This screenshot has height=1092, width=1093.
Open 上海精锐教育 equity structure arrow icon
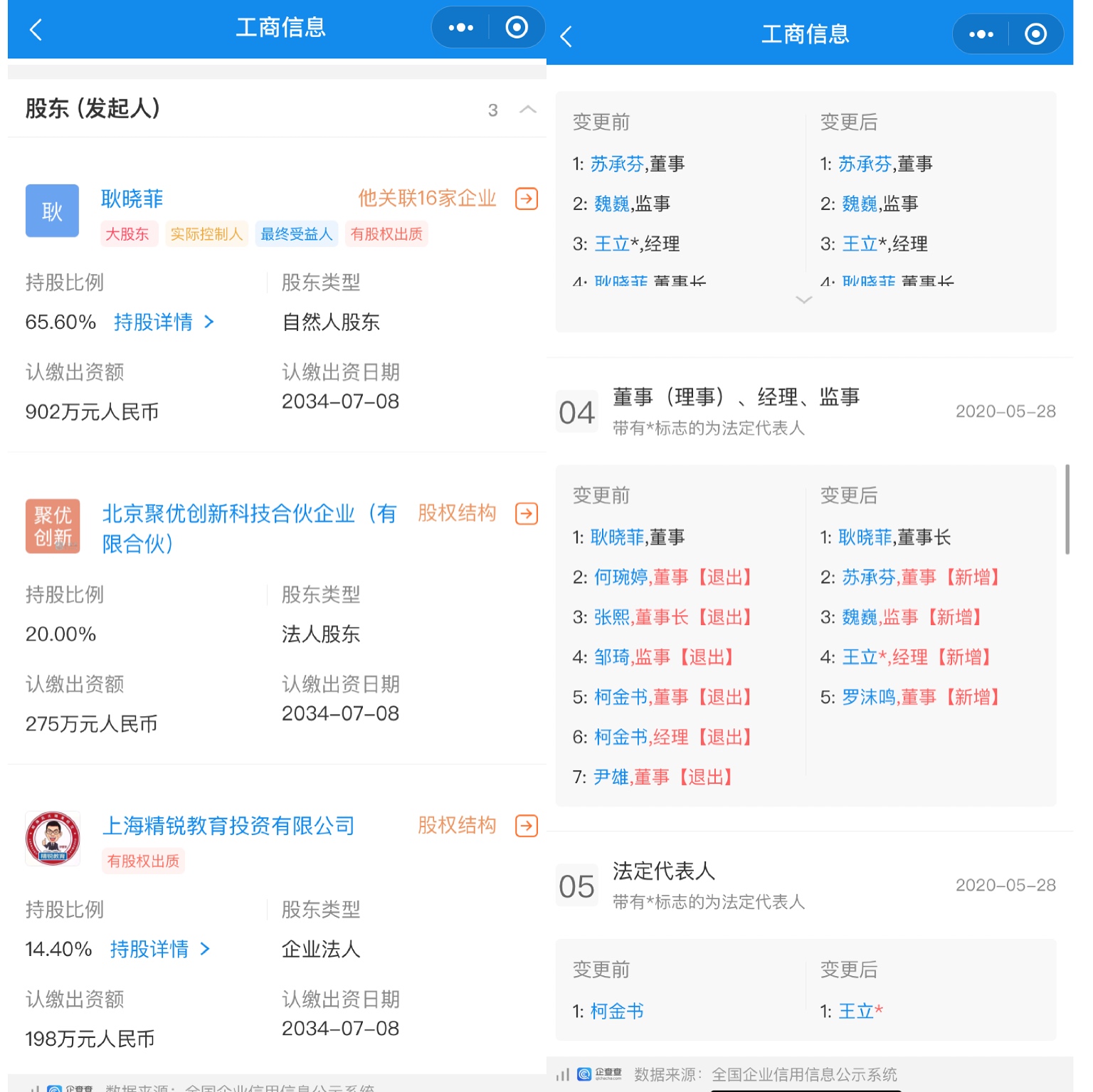click(x=526, y=826)
